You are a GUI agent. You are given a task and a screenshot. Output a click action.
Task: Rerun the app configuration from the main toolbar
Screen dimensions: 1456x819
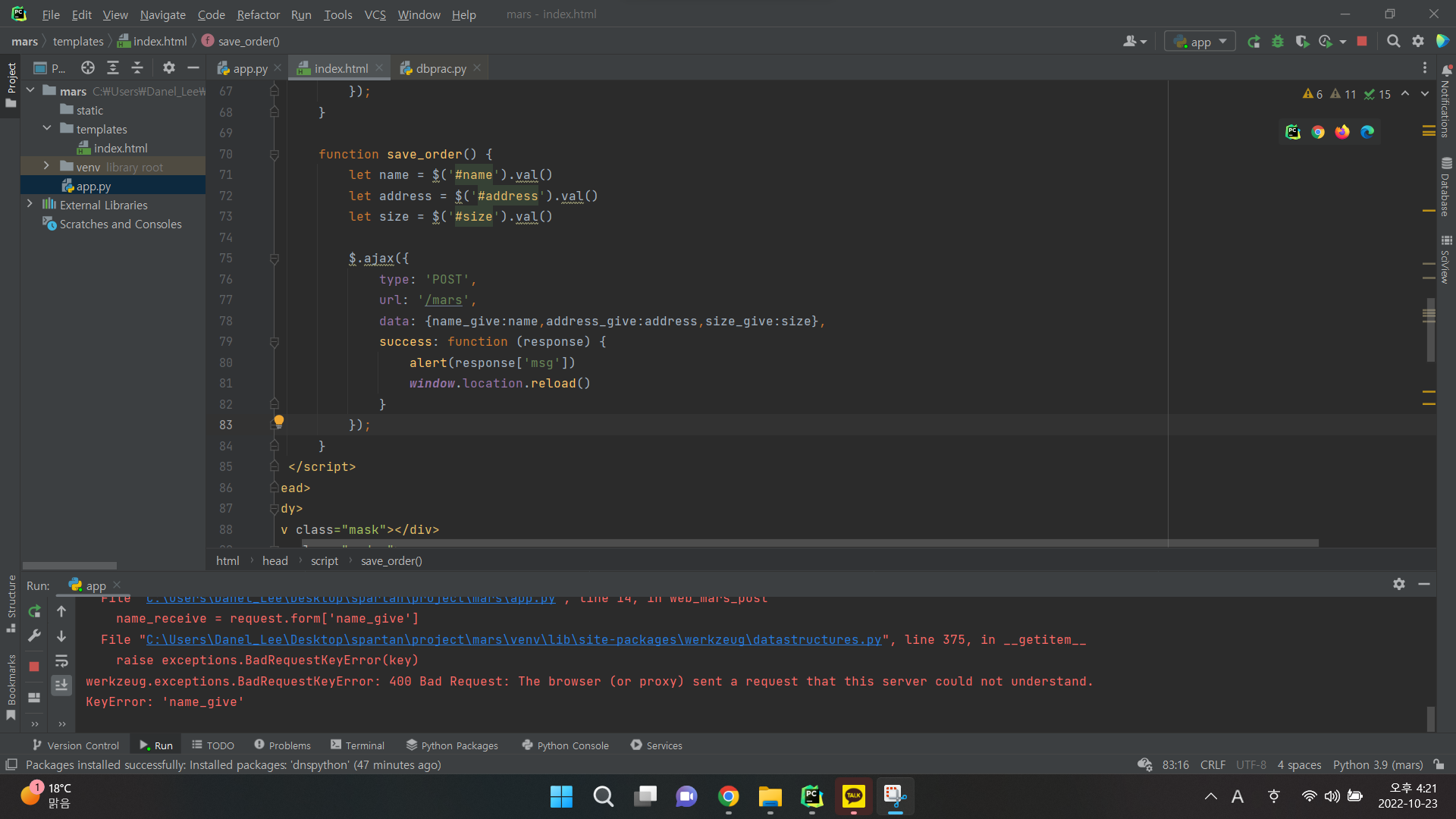[1254, 42]
